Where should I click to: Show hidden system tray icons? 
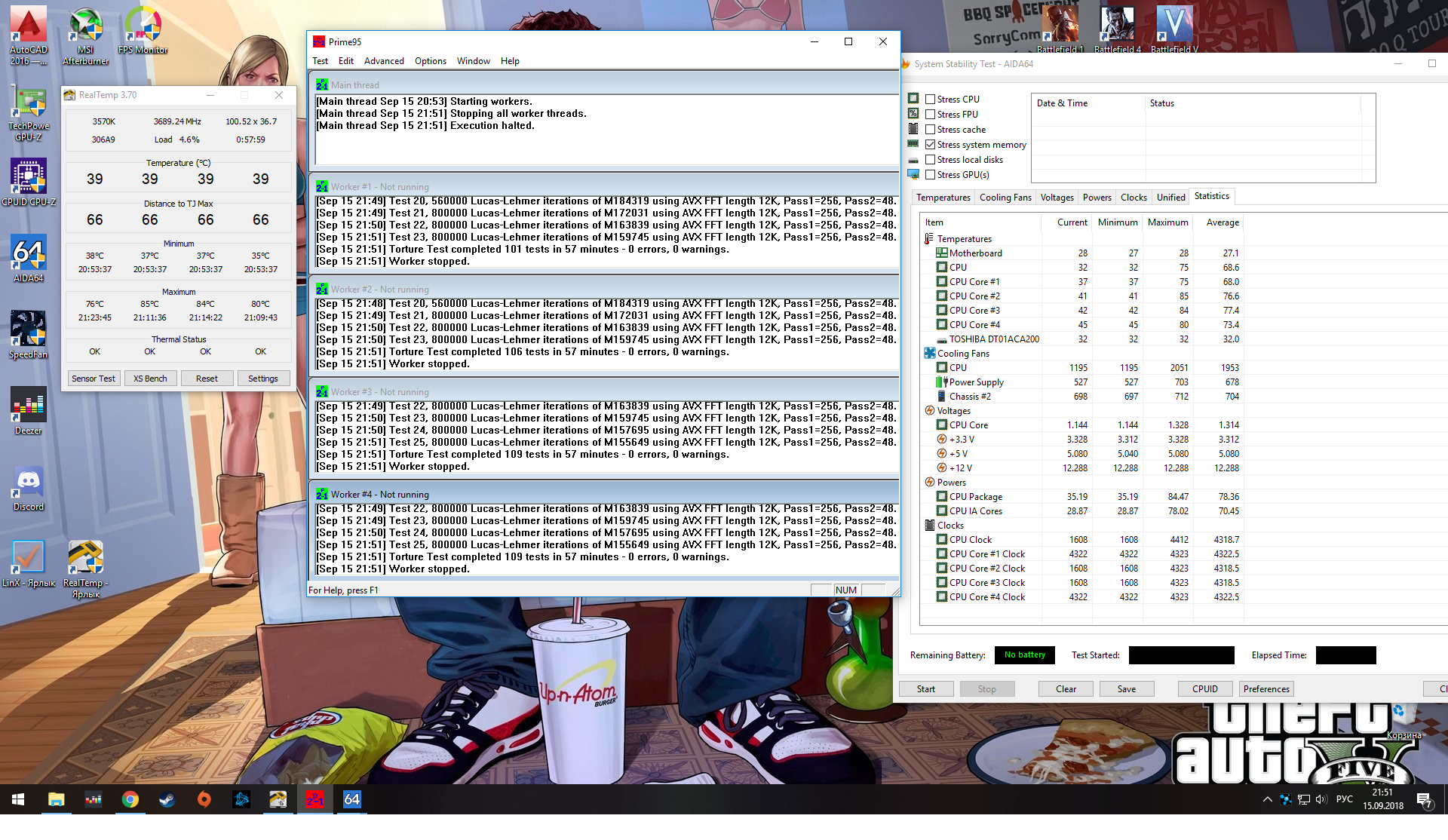click(x=1267, y=799)
